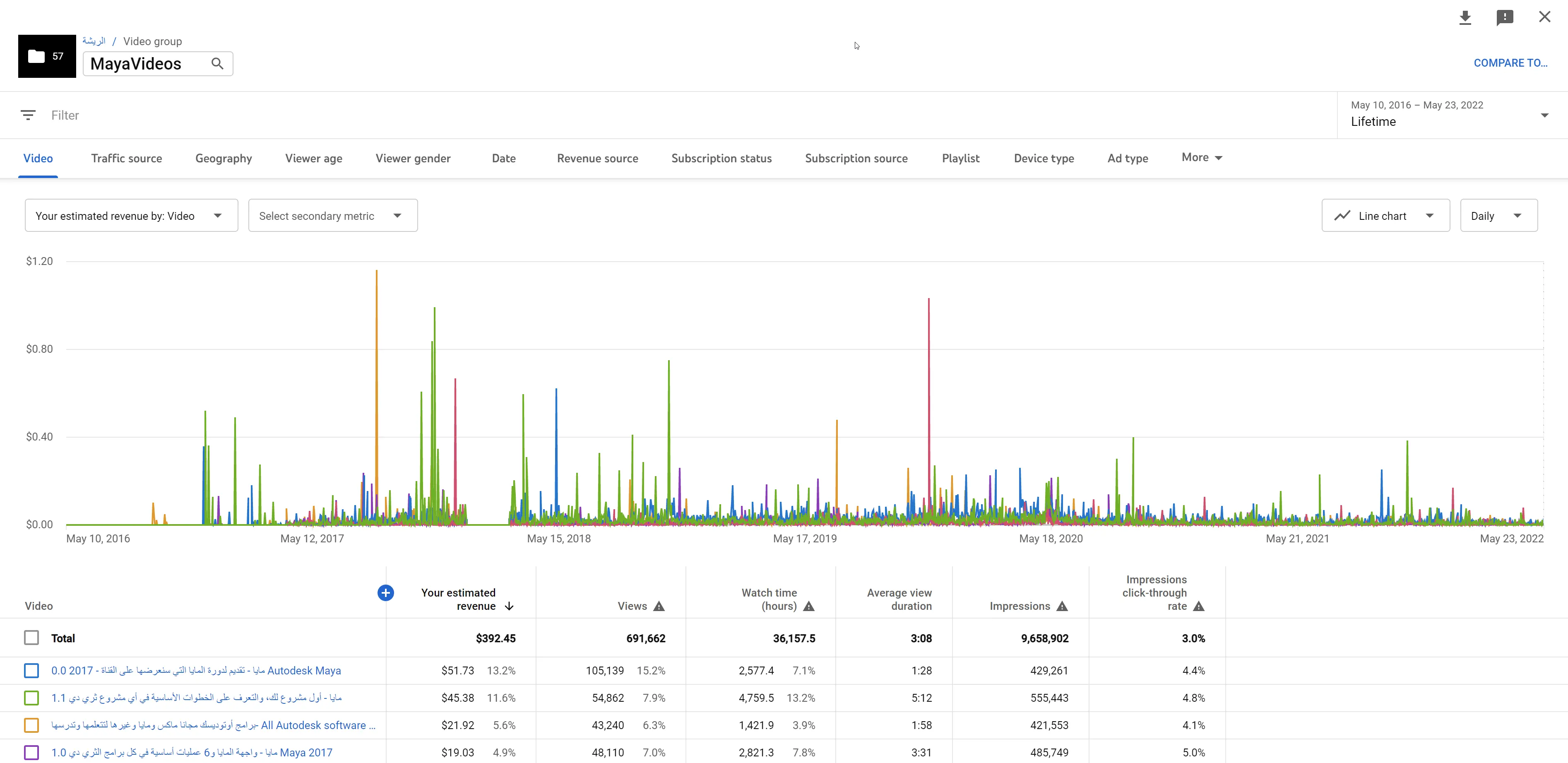Toggle the green checkbox for video 1.1
The height and width of the screenshot is (763, 1568).
click(x=31, y=698)
